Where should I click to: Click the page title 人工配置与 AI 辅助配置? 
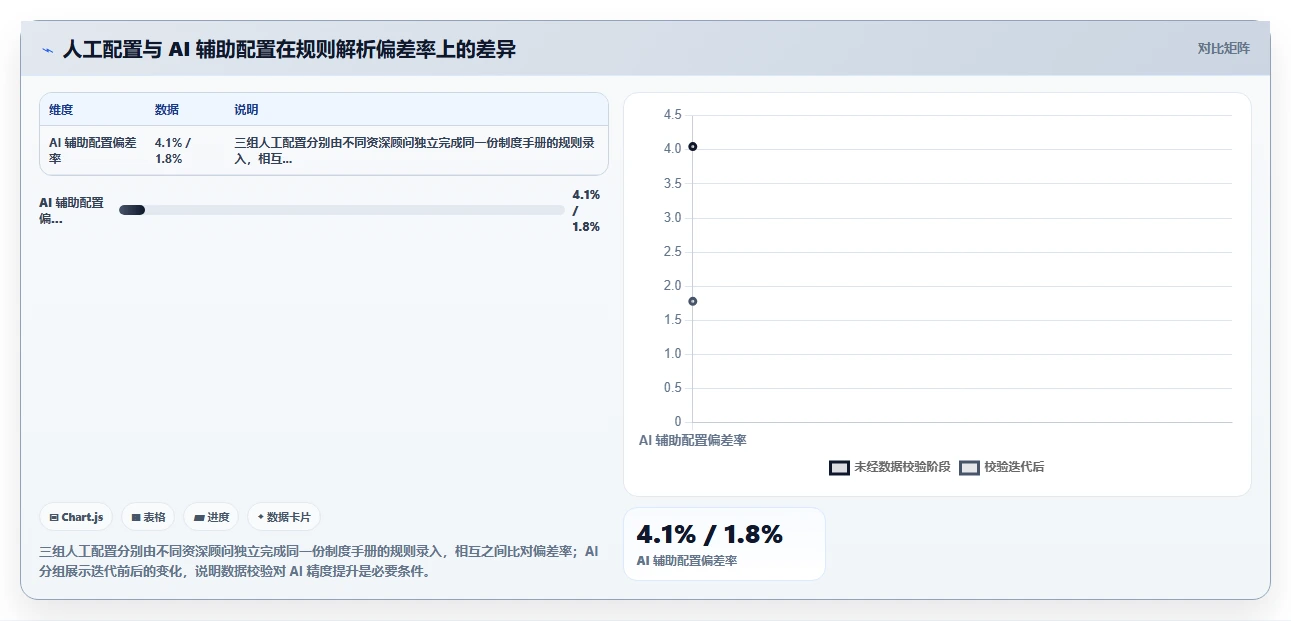pyautogui.click(x=289, y=49)
